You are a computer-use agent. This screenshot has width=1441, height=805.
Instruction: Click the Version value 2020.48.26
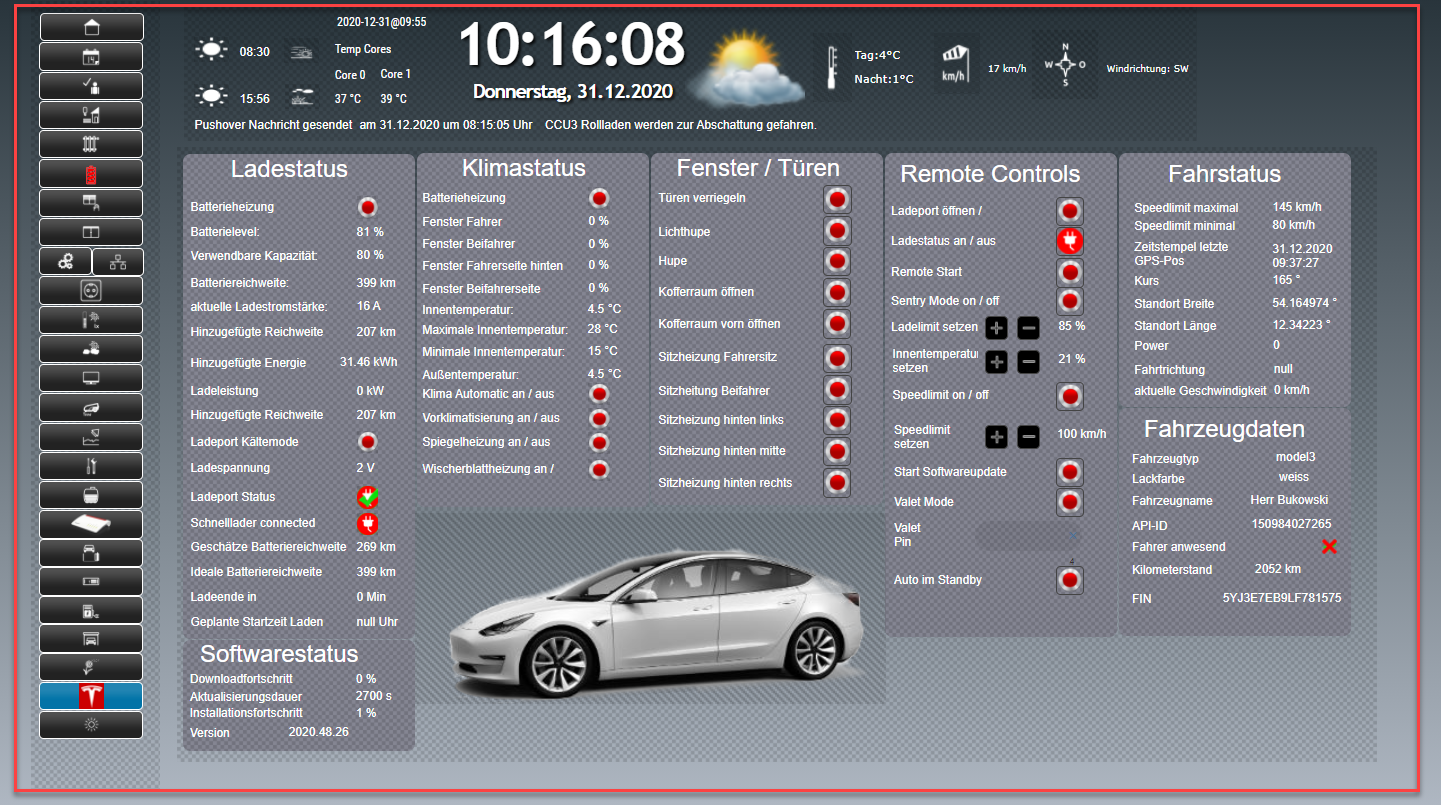tap(318, 733)
